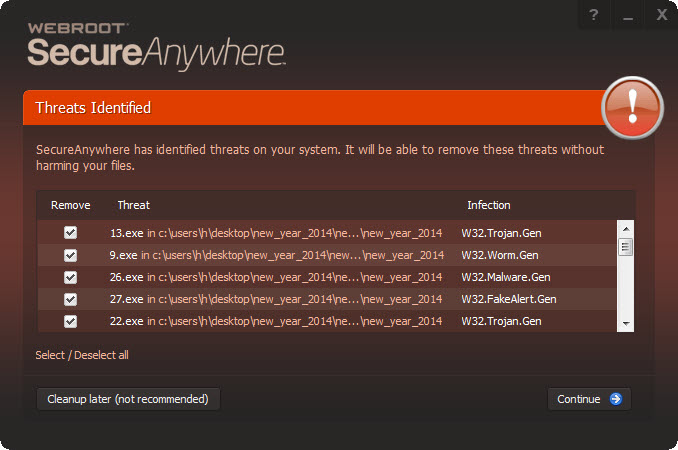Click the red exclamation alert icon

click(632, 107)
